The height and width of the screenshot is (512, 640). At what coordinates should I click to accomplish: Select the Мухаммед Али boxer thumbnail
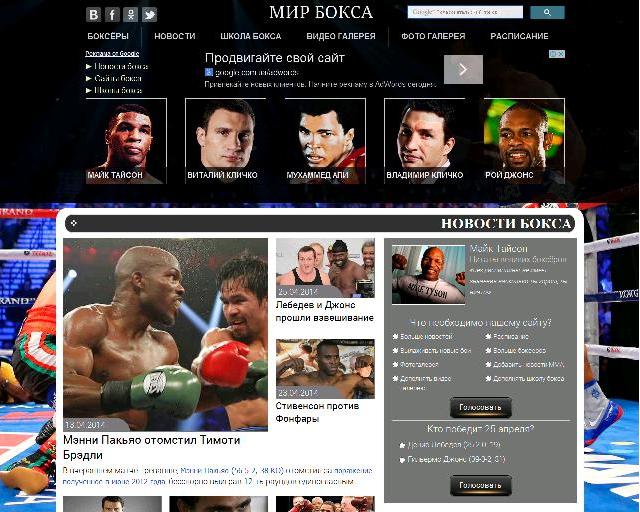coord(325,141)
